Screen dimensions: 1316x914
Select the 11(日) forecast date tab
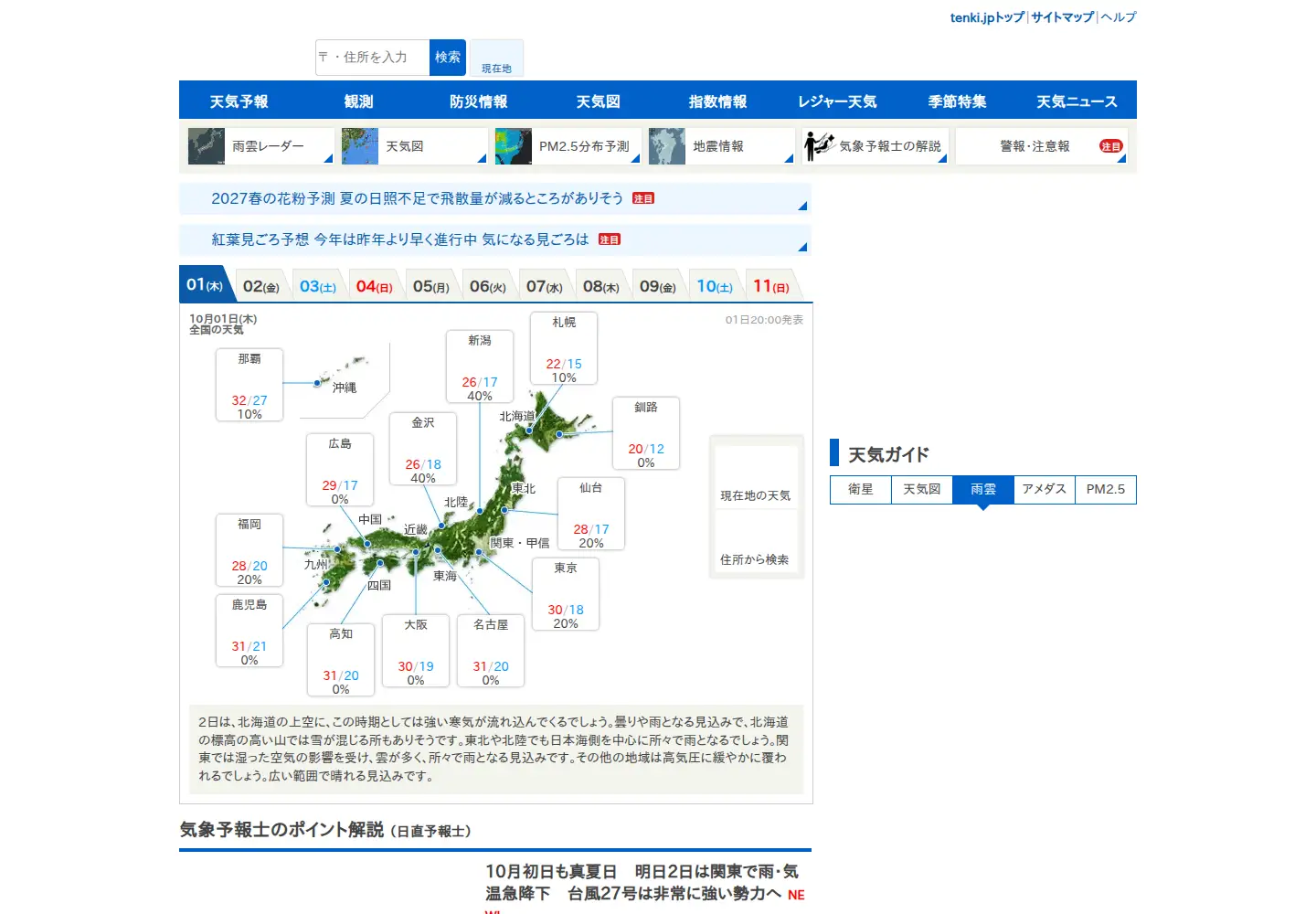pyautogui.click(x=771, y=286)
